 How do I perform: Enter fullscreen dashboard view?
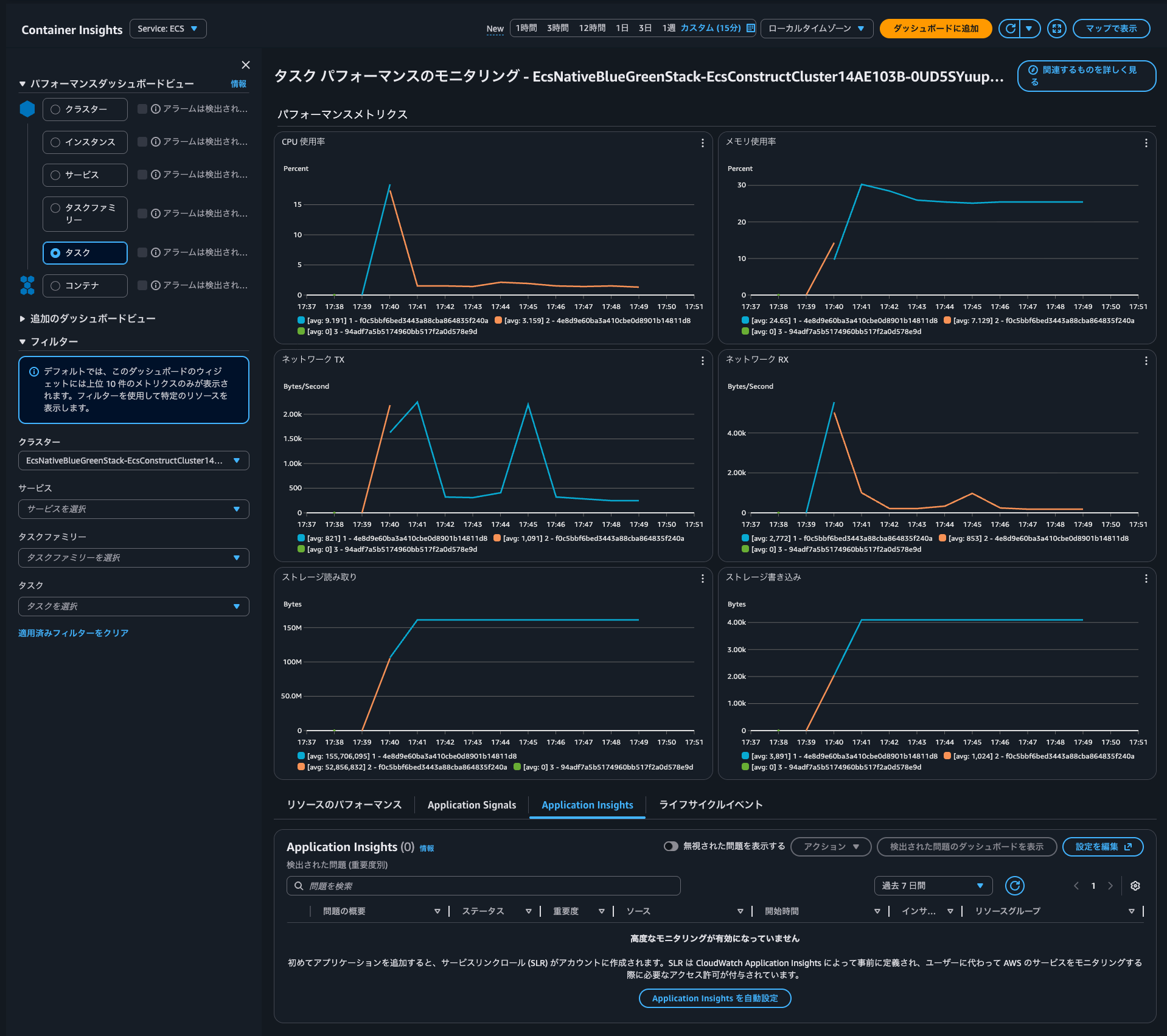point(1057,28)
